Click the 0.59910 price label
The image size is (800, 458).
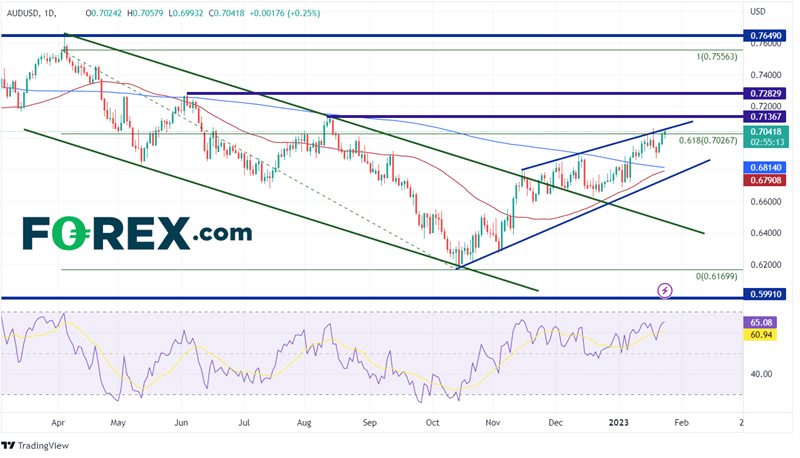(765, 294)
